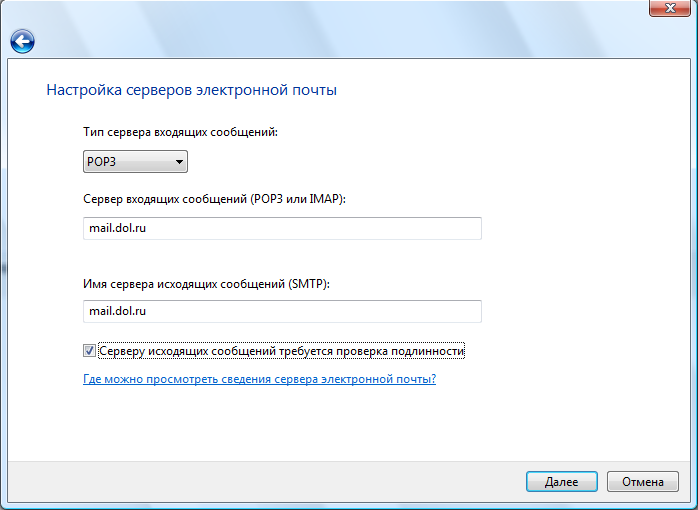The image size is (698, 510).
Task: Open the incoming server type dropdown
Action: click(135, 161)
